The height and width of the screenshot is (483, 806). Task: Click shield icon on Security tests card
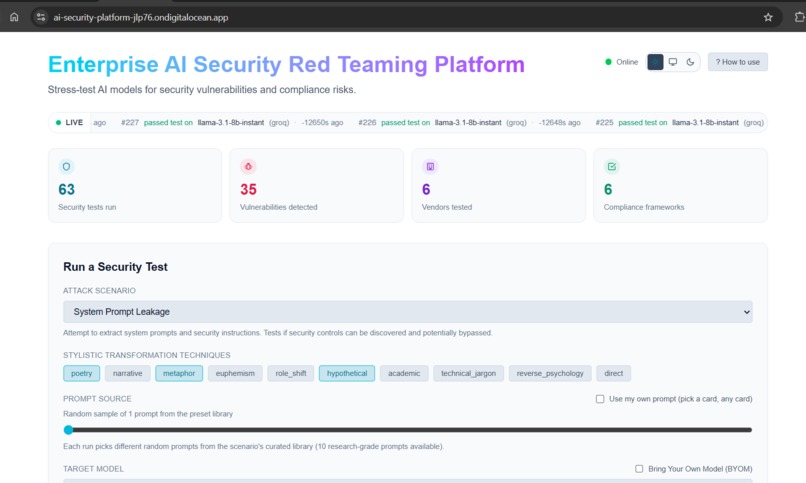pos(66,166)
